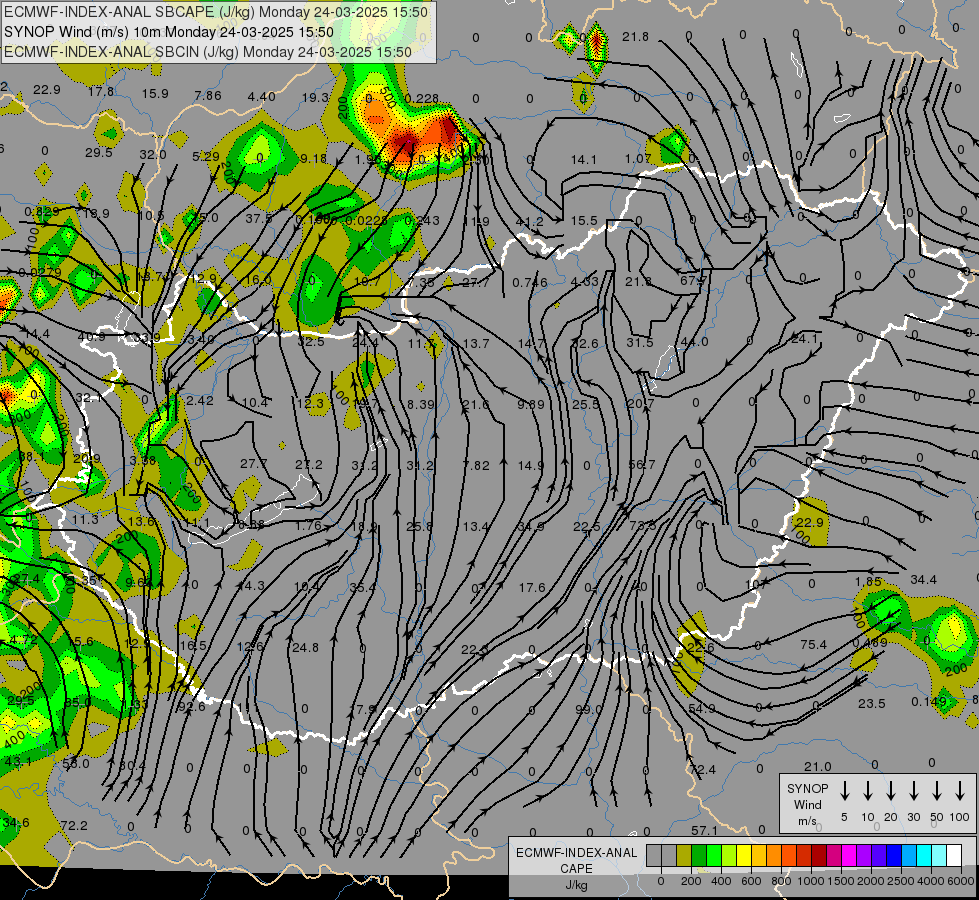Click the 17.6 value on the map
Image resolution: width=979 pixels, height=900 pixels.
[532, 588]
